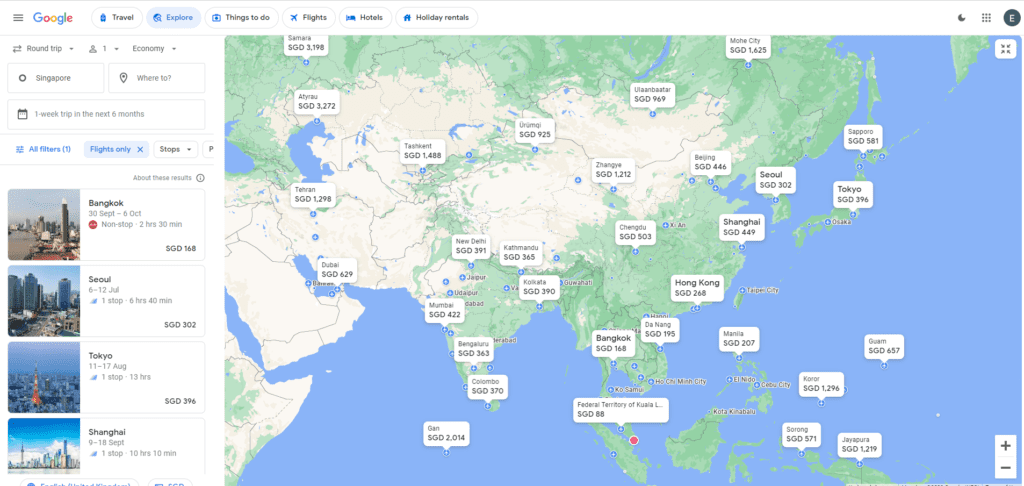Viewport: 1024px width, 486px height.
Task: Select Ürümqi SGD 925 map label
Action: click(x=535, y=130)
